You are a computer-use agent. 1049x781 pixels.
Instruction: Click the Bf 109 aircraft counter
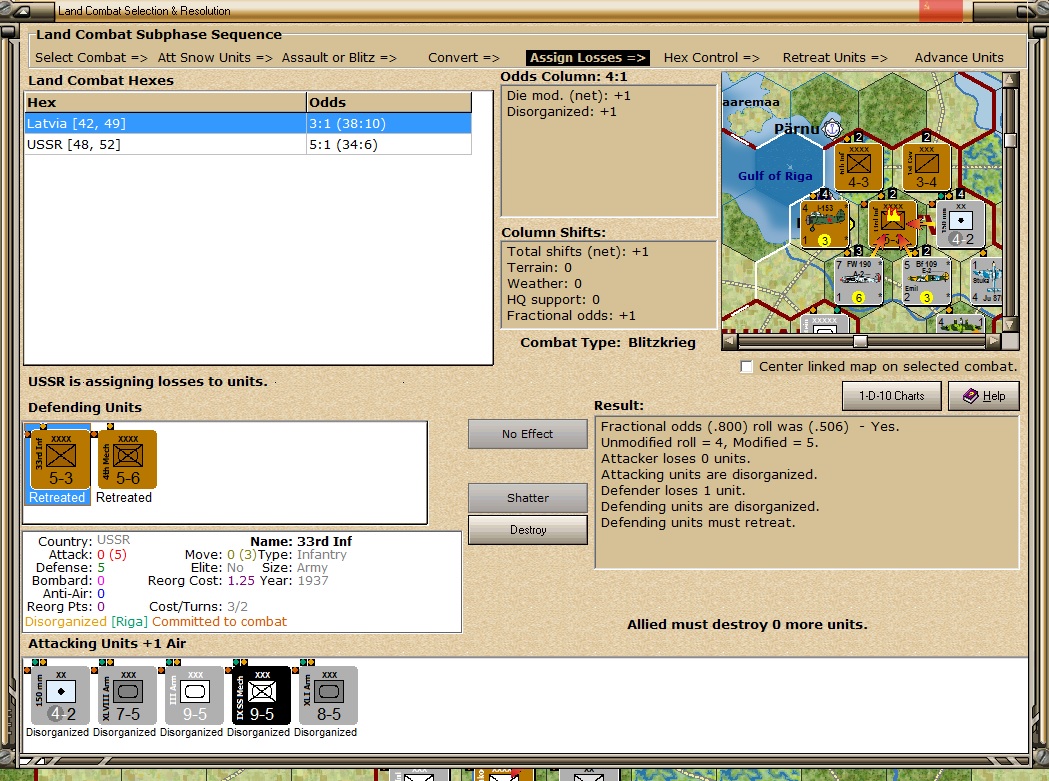tap(927, 281)
